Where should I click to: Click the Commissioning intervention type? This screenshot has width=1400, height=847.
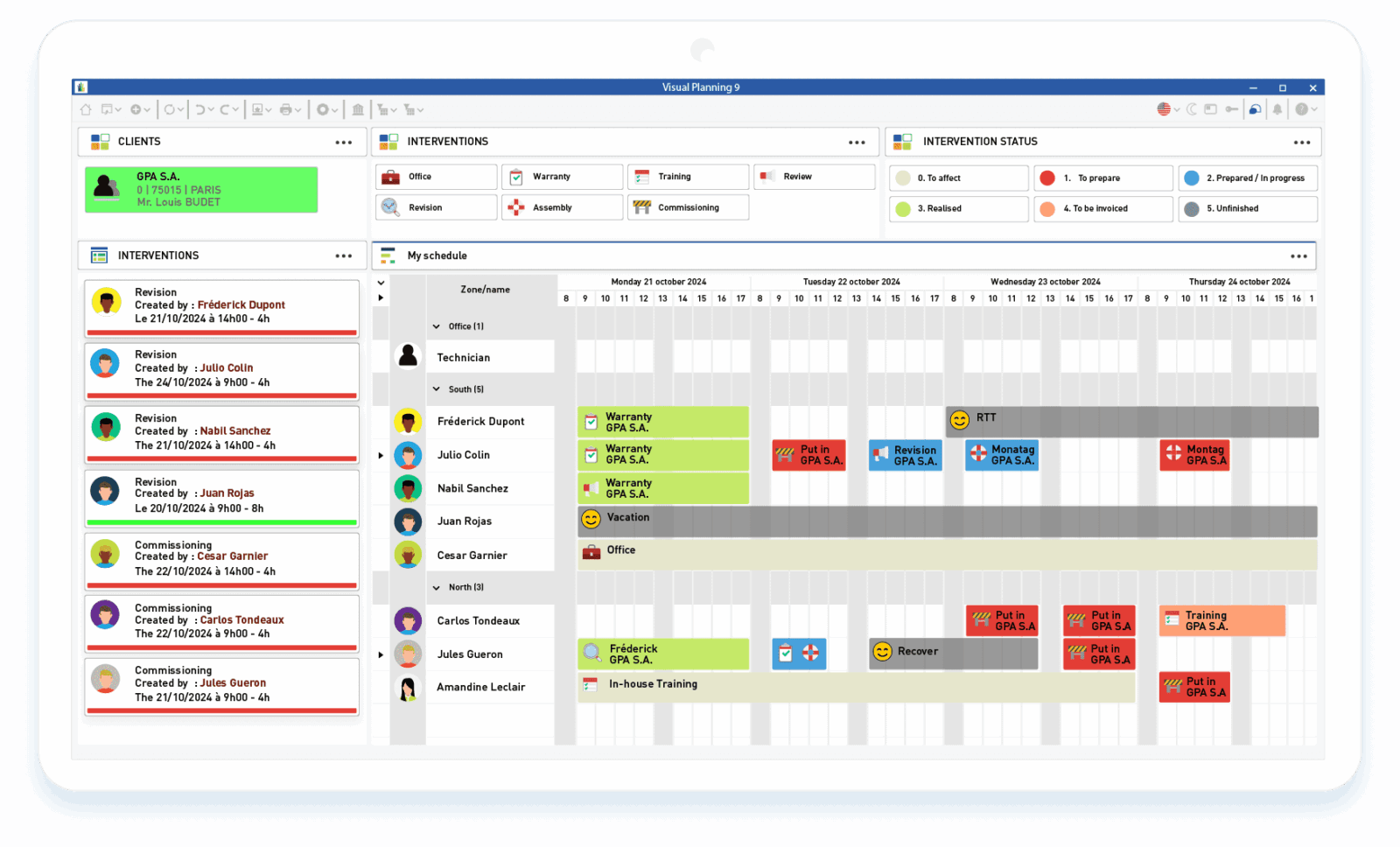pos(688,207)
